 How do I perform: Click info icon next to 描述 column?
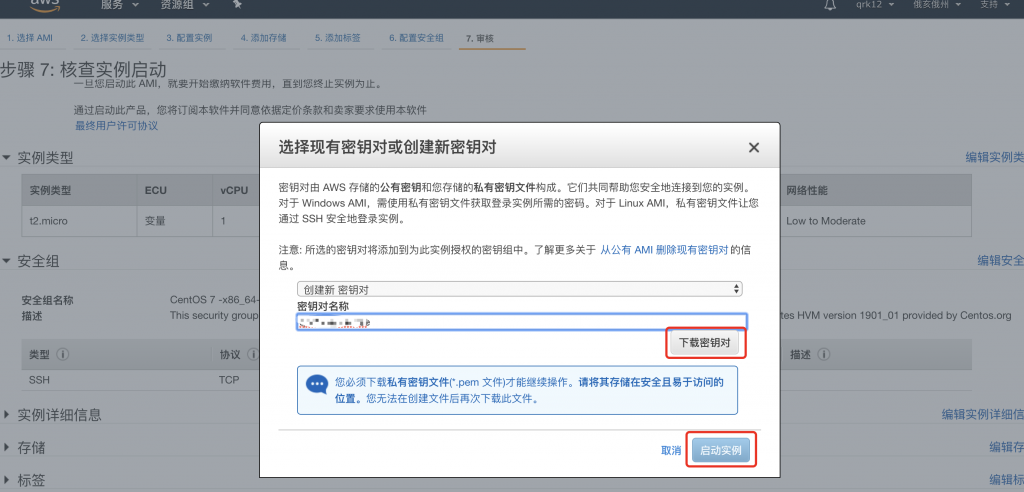pos(824,354)
